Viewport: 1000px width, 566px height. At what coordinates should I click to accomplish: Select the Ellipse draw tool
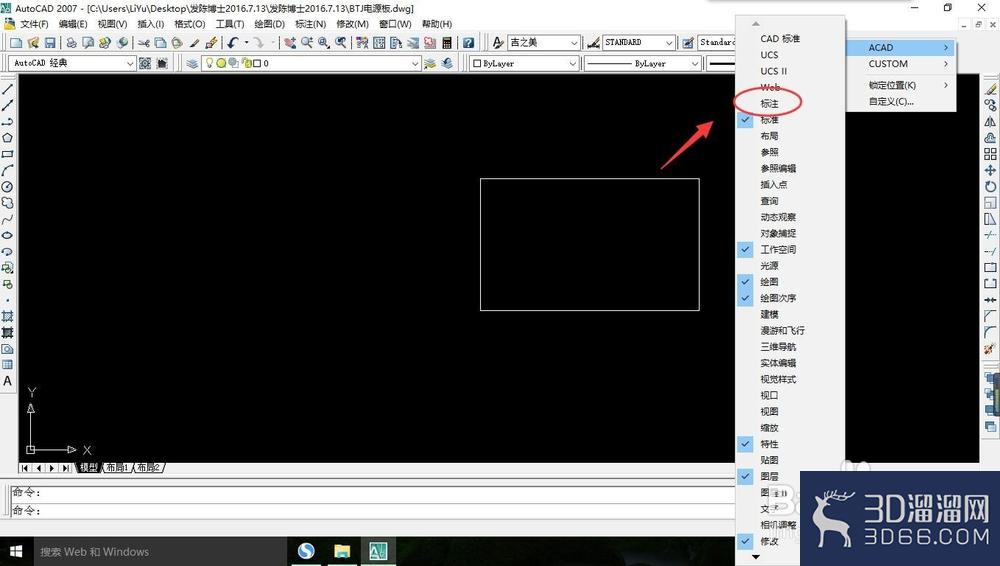click(x=8, y=235)
